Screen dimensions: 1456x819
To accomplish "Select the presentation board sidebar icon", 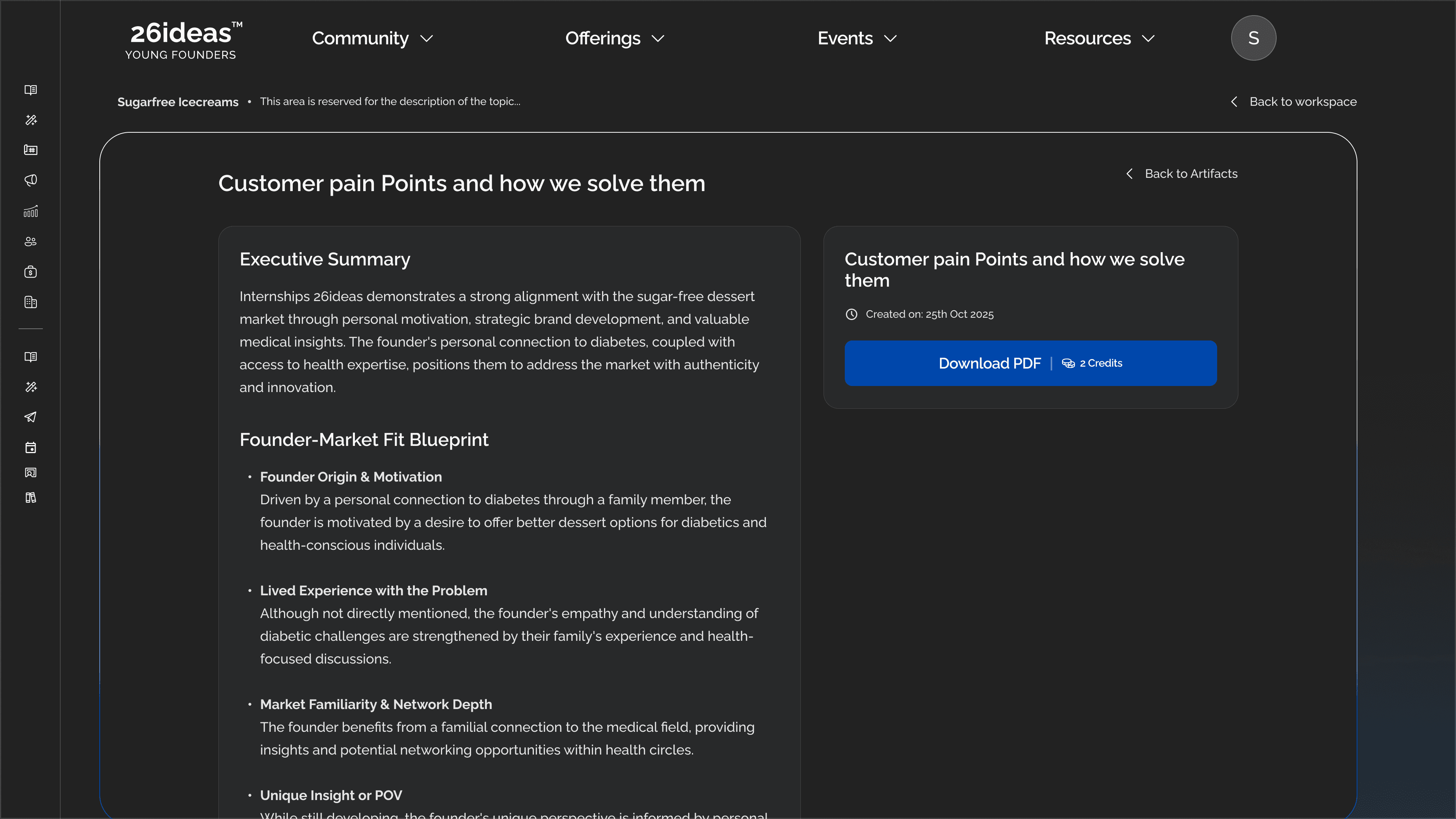I will tap(30, 472).
